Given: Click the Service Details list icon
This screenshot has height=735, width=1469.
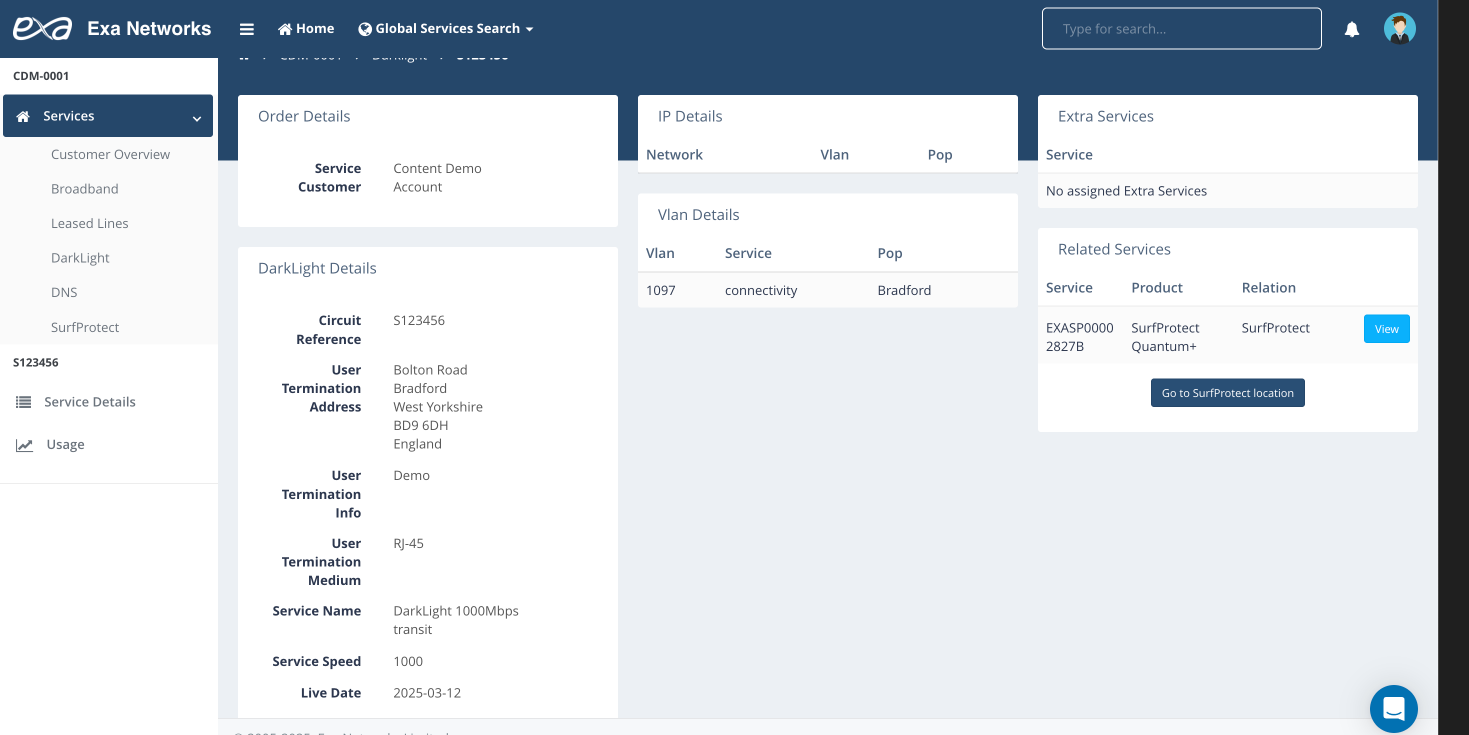Looking at the screenshot, I should pyautogui.click(x=24, y=402).
